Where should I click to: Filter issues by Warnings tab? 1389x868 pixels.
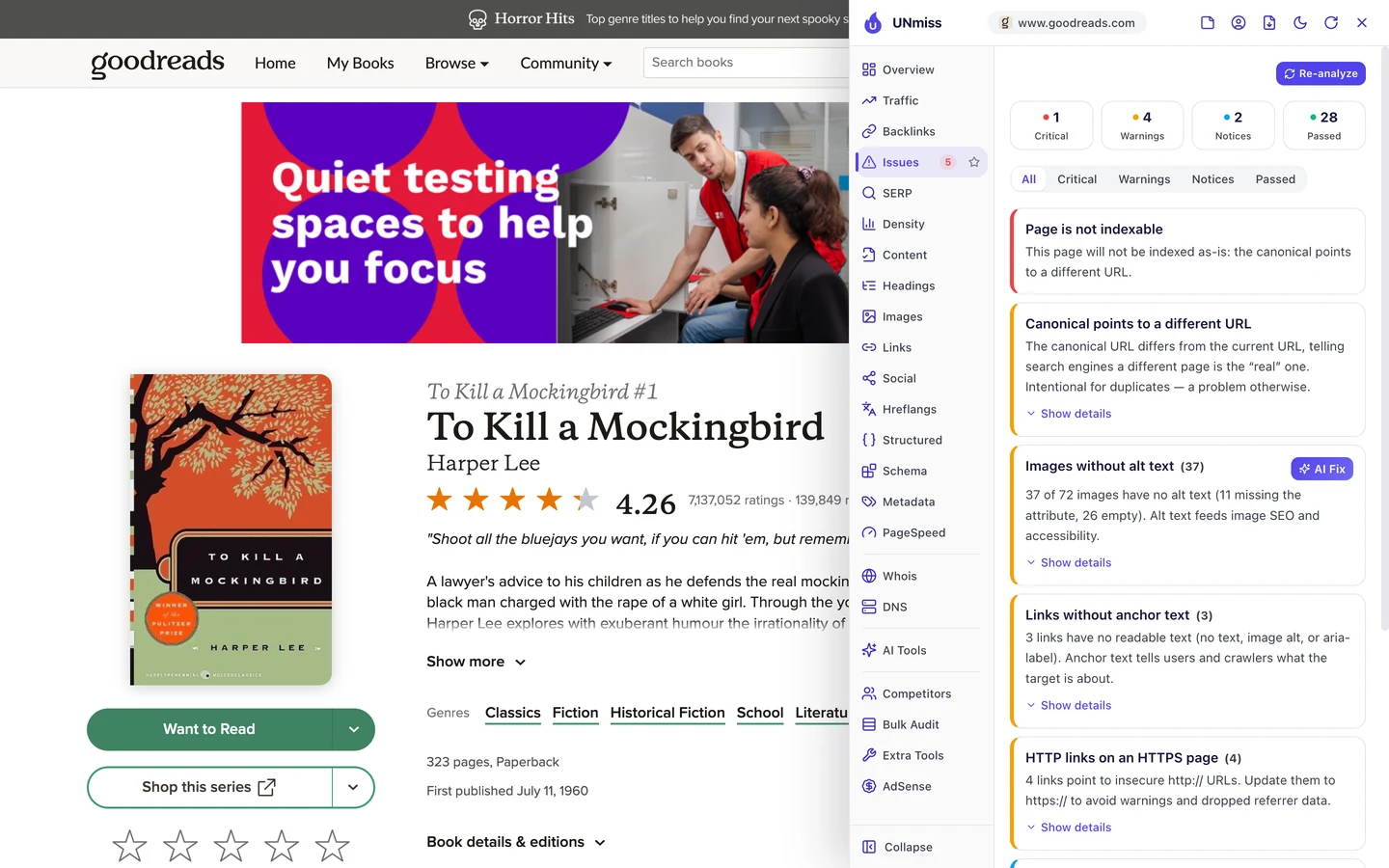pyautogui.click(x=1144, y=179)
